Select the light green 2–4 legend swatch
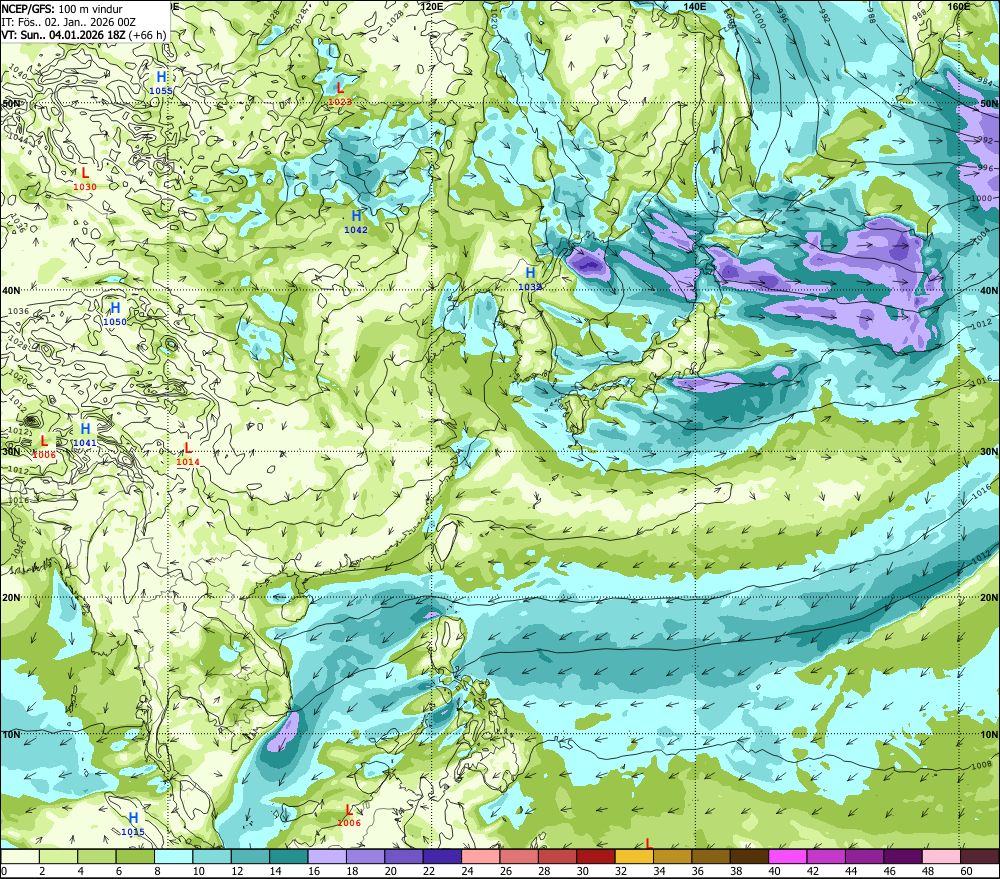Screen dimensions: 1000x879 click(x=59, y=857)
